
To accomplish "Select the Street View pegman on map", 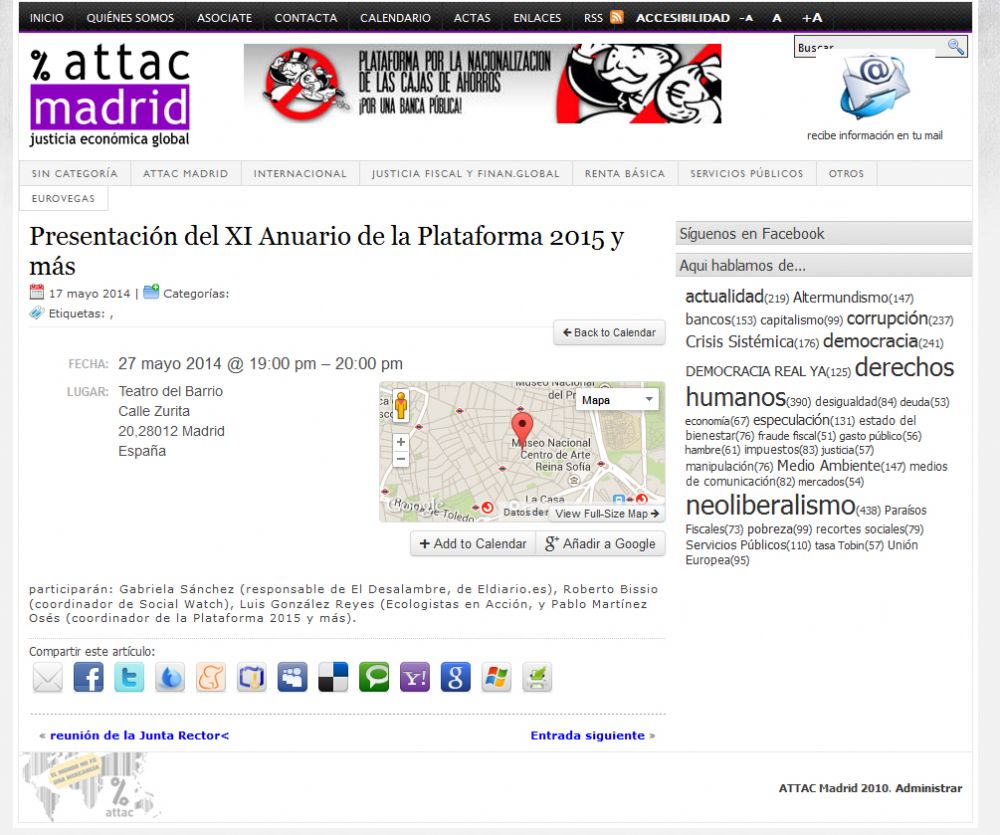I will pyautogui.click(x=401, y=406).
